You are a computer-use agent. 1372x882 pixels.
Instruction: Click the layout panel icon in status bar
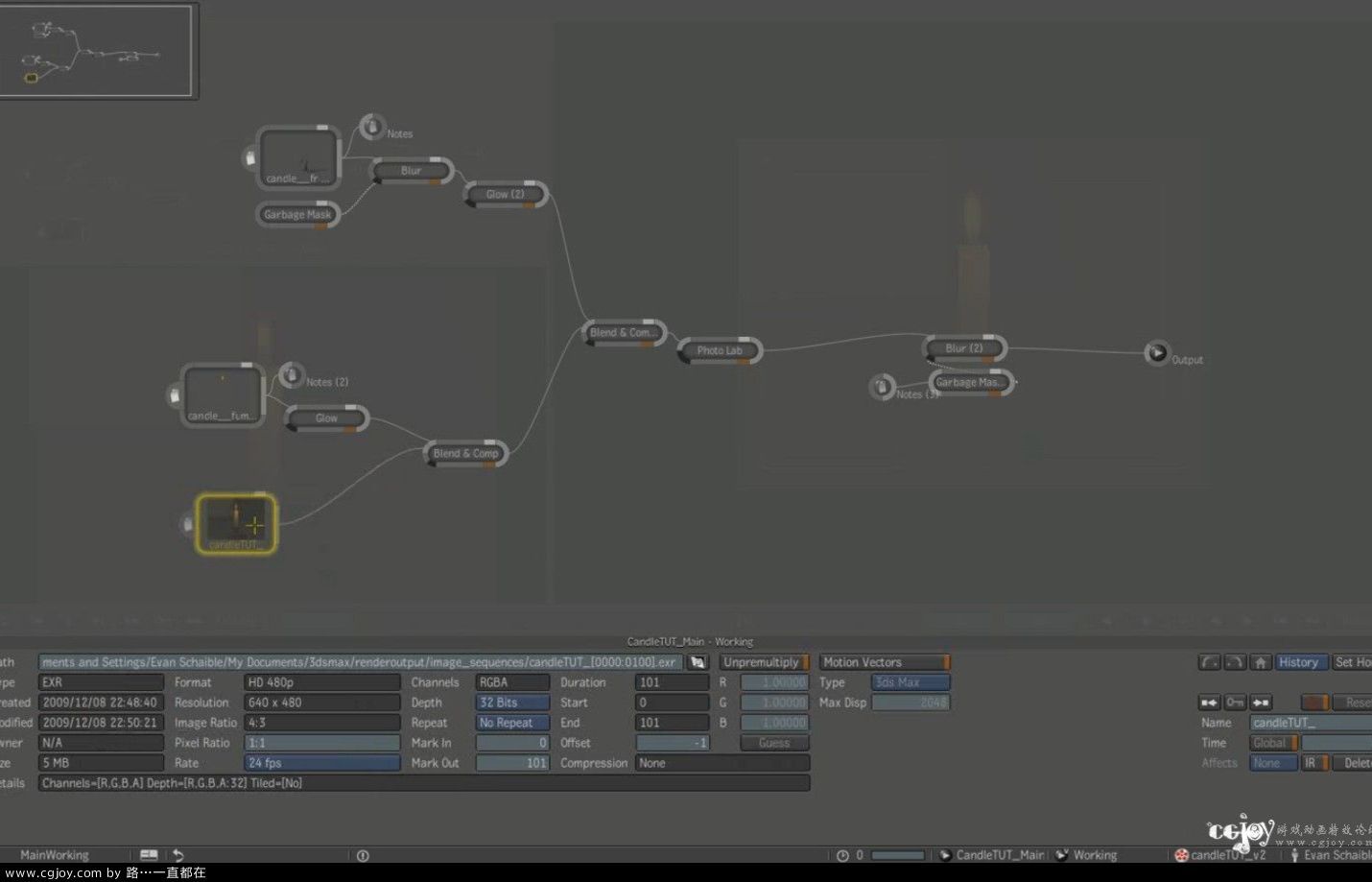point(149,854)
